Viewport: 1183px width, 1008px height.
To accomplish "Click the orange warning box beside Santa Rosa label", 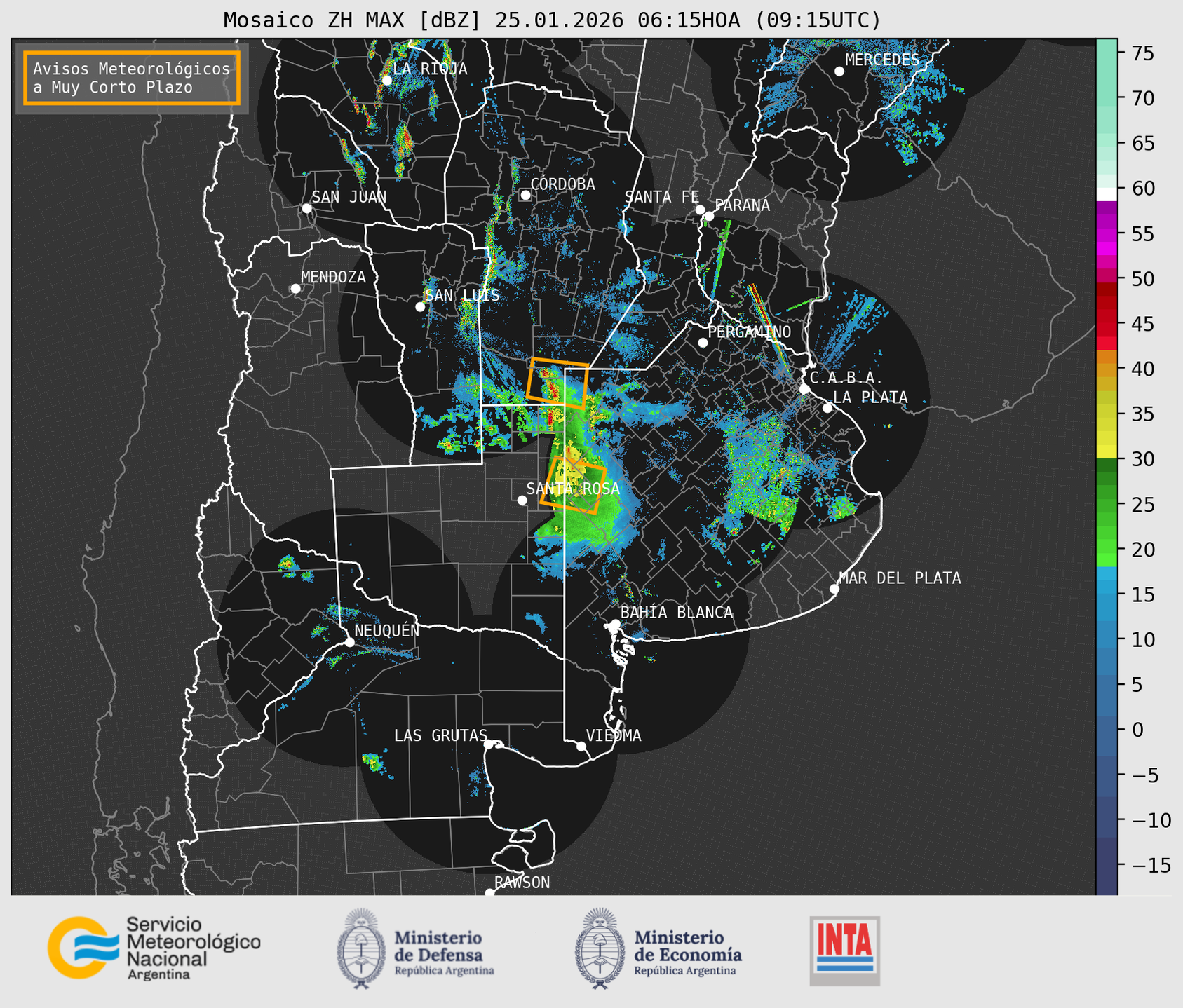I will 573,486.
